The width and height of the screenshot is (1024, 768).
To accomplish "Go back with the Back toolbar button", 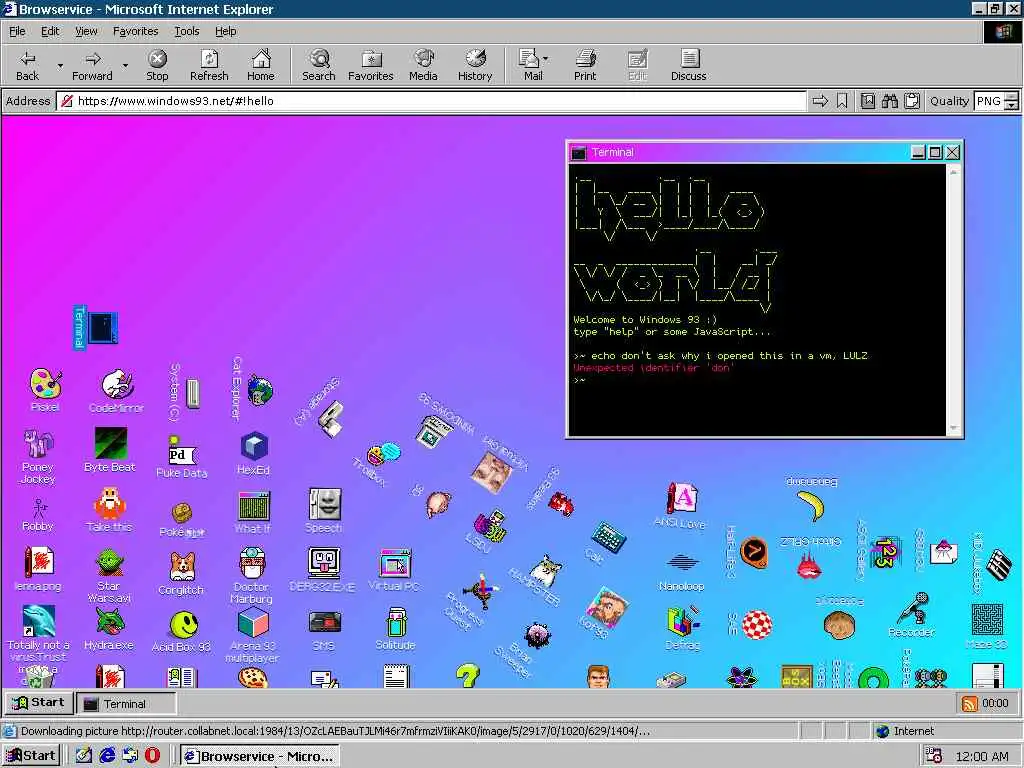I will tap(27, 65).
